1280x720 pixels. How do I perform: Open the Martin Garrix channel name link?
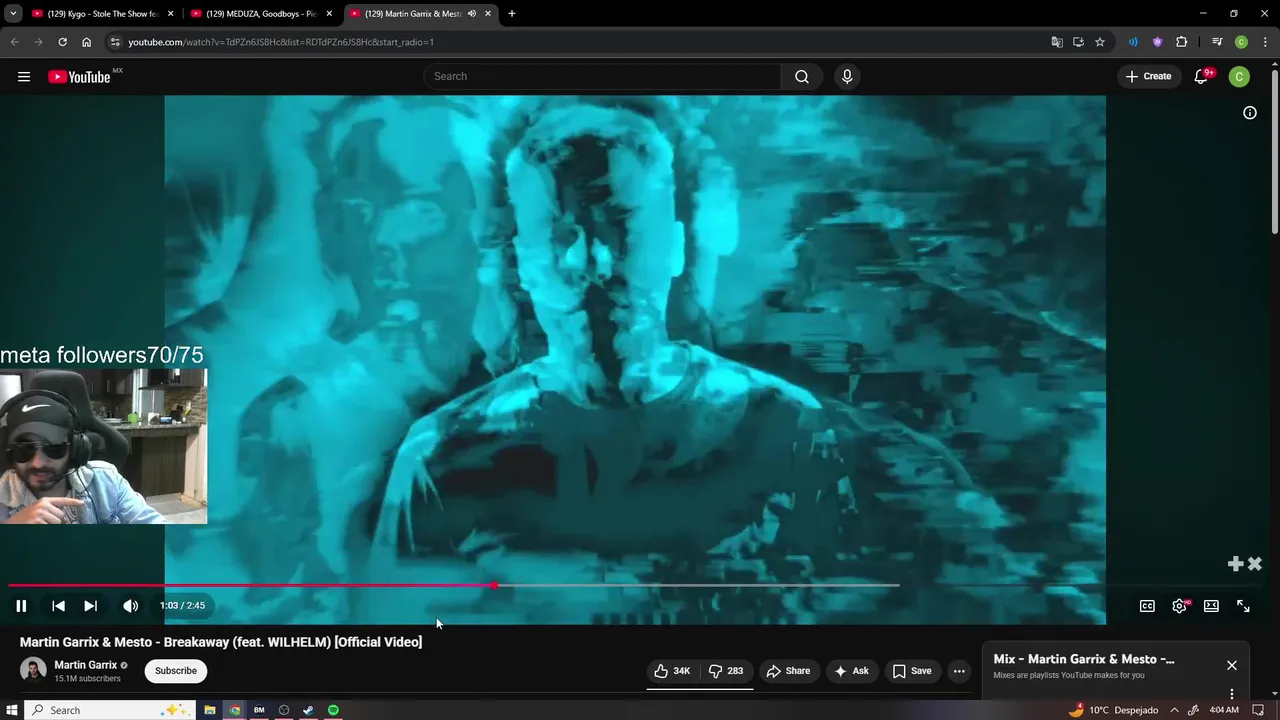click(86, 665)
